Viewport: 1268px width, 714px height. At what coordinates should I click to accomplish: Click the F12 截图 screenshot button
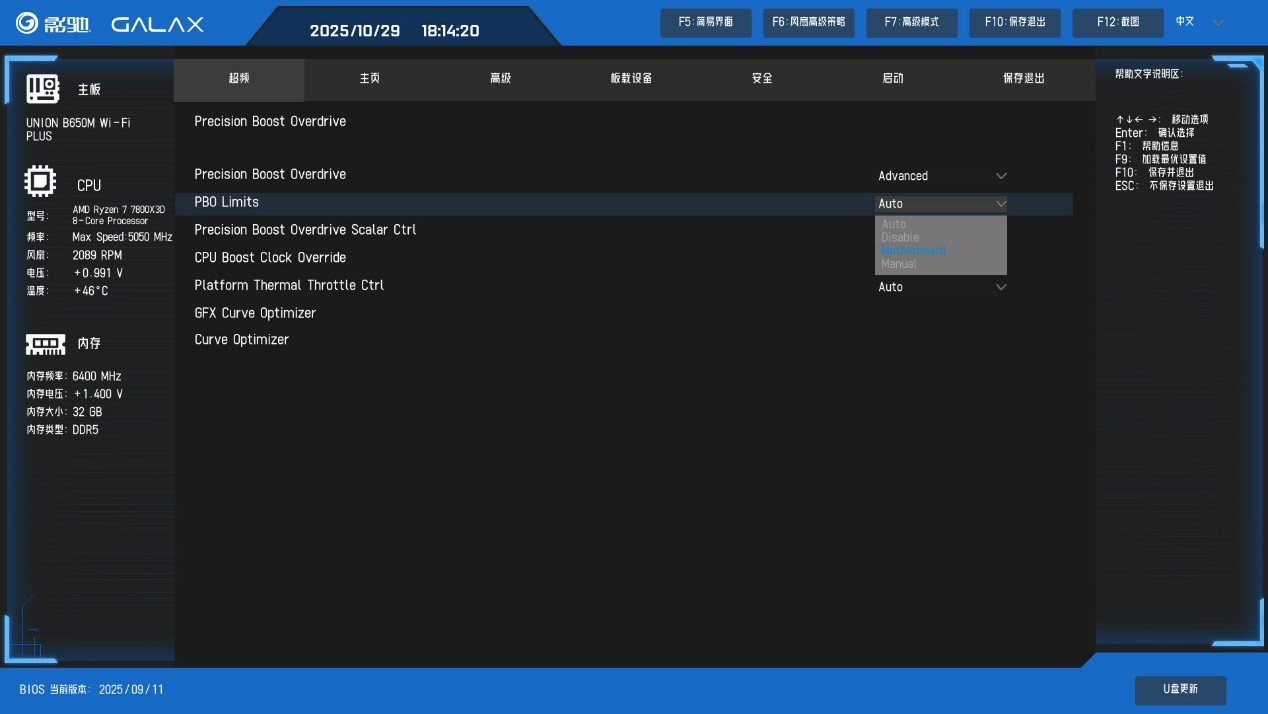[1117, 22]
